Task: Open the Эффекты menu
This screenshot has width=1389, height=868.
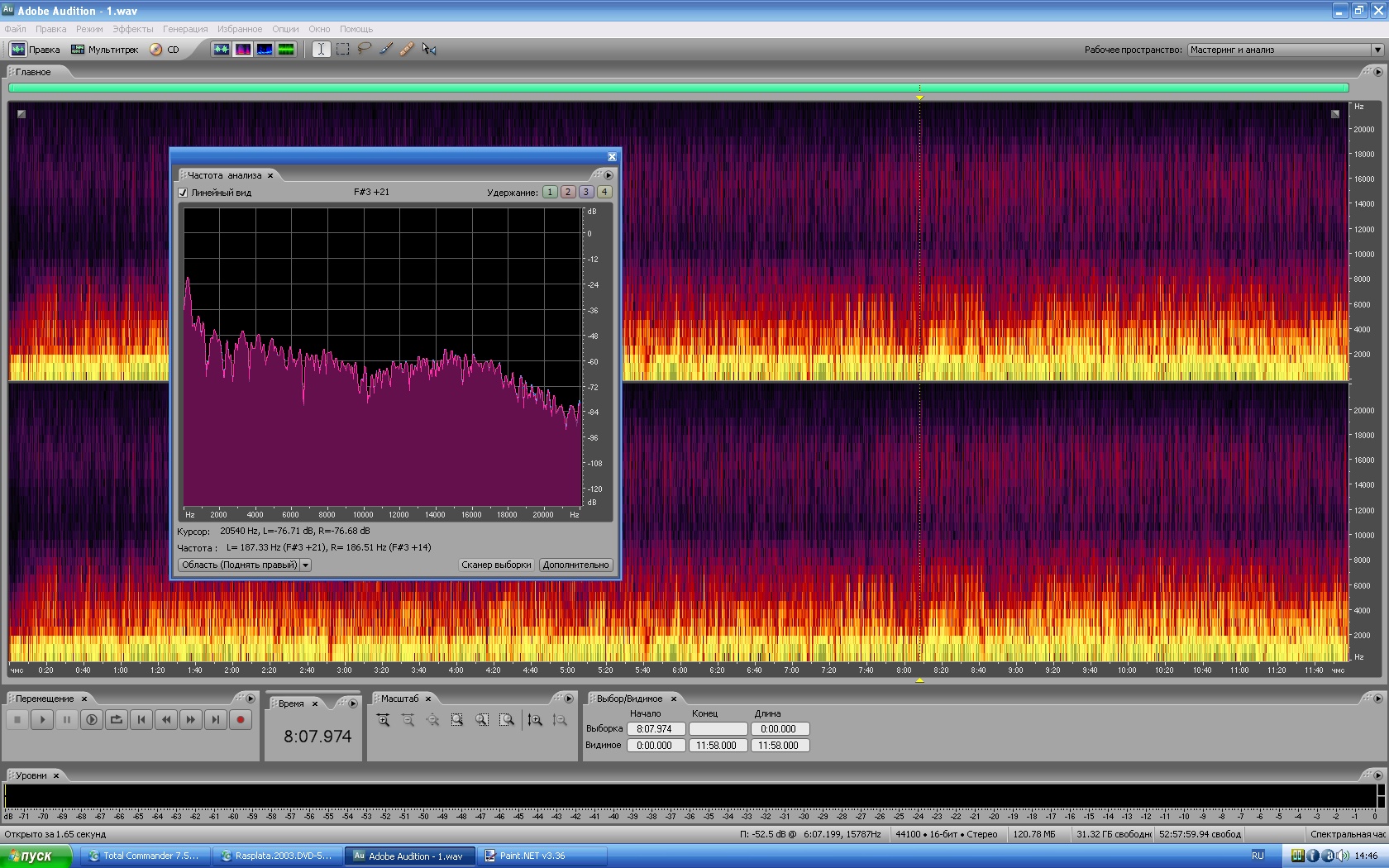Action: 132,29
